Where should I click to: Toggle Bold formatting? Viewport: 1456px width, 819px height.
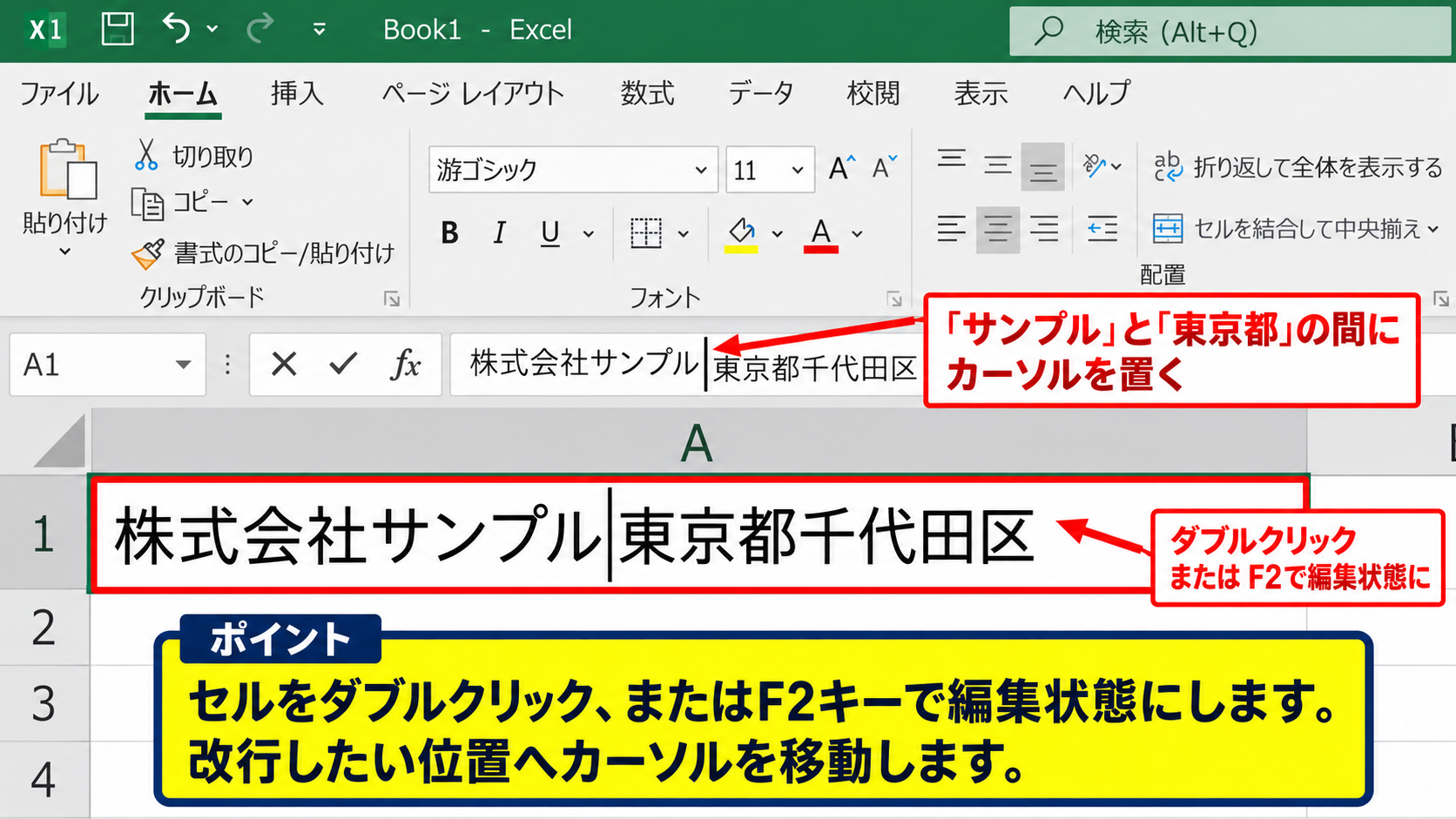tap(449, 233)
